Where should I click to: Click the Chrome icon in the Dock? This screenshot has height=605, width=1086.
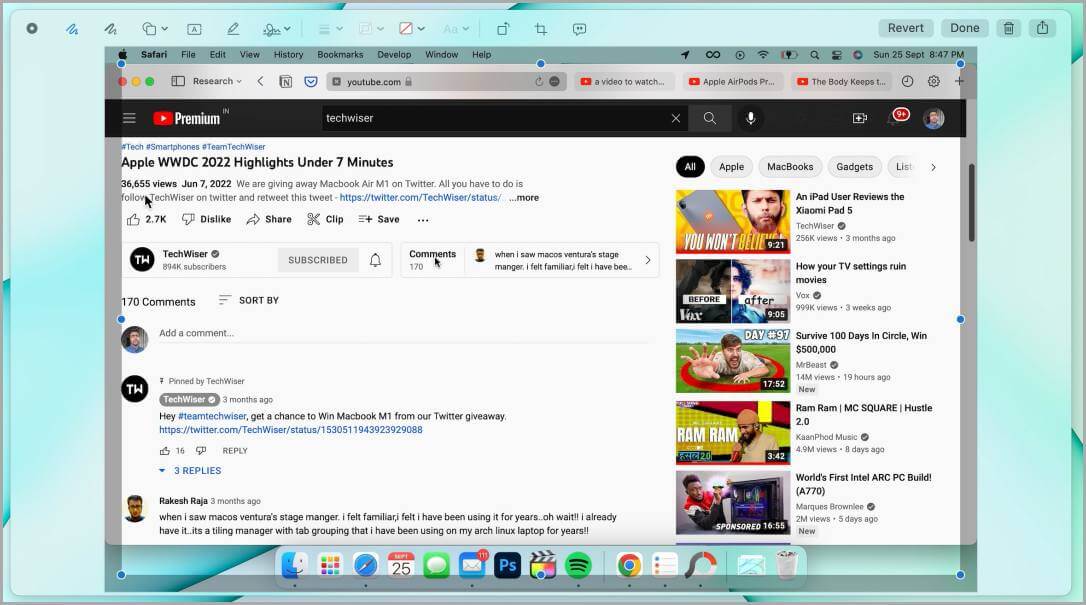629,566
